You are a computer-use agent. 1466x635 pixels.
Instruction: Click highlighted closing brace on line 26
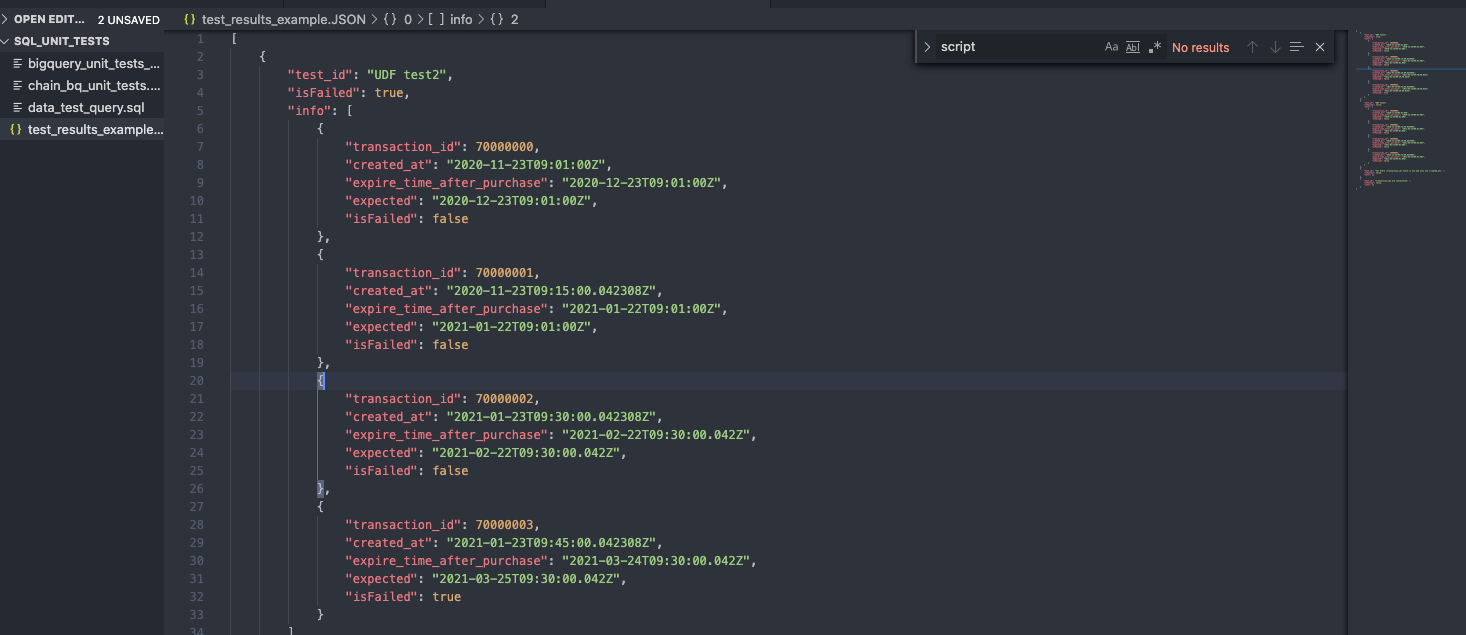coord(321,489)
